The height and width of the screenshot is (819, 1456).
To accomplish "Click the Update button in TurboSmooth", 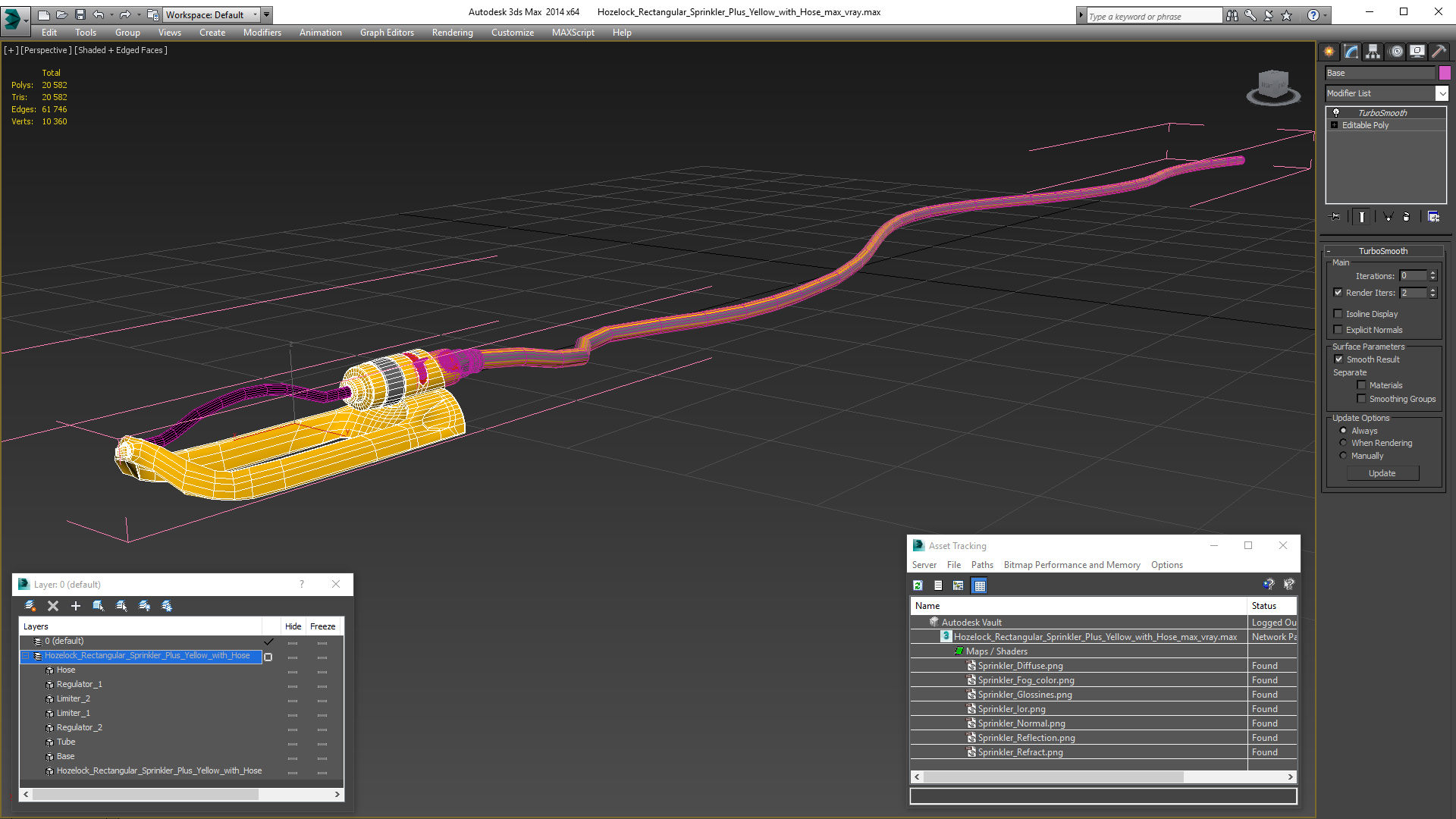I will [x=1382, y=473].
